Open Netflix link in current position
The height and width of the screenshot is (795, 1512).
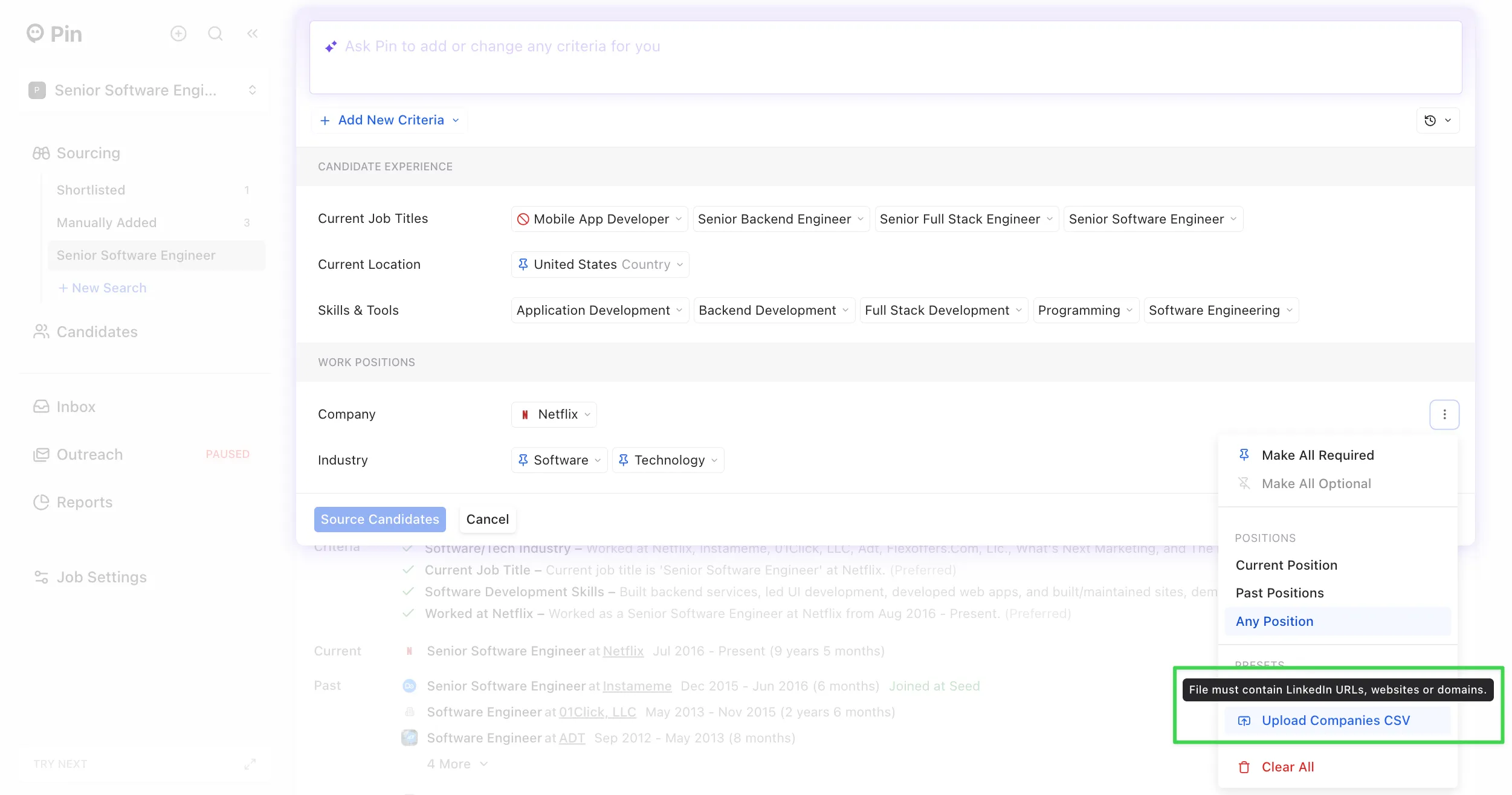tap(623, 651)
